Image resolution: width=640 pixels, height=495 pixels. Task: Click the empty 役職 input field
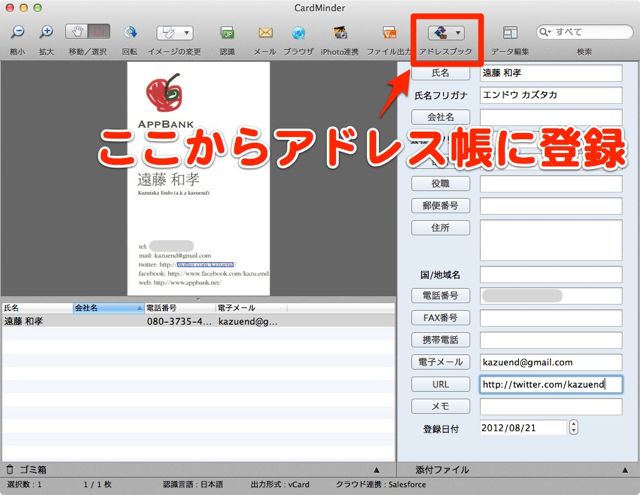(551, 184)
